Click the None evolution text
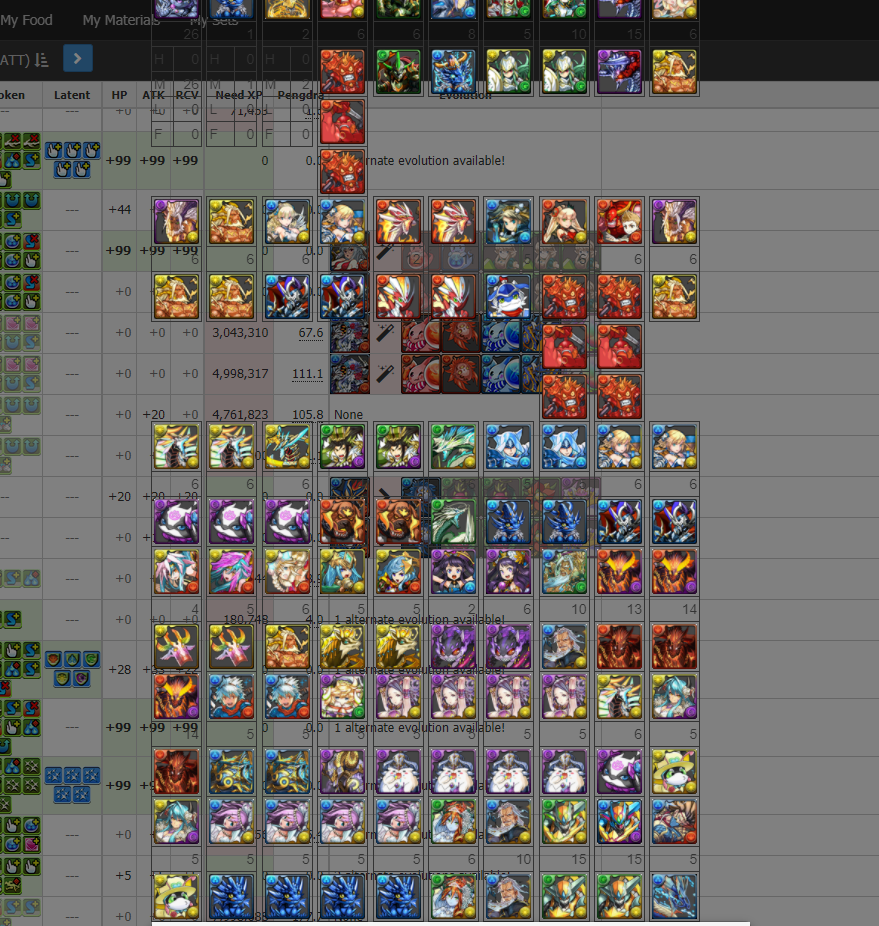The width and height of the screenshot is (879, 926). pos(349,415)
